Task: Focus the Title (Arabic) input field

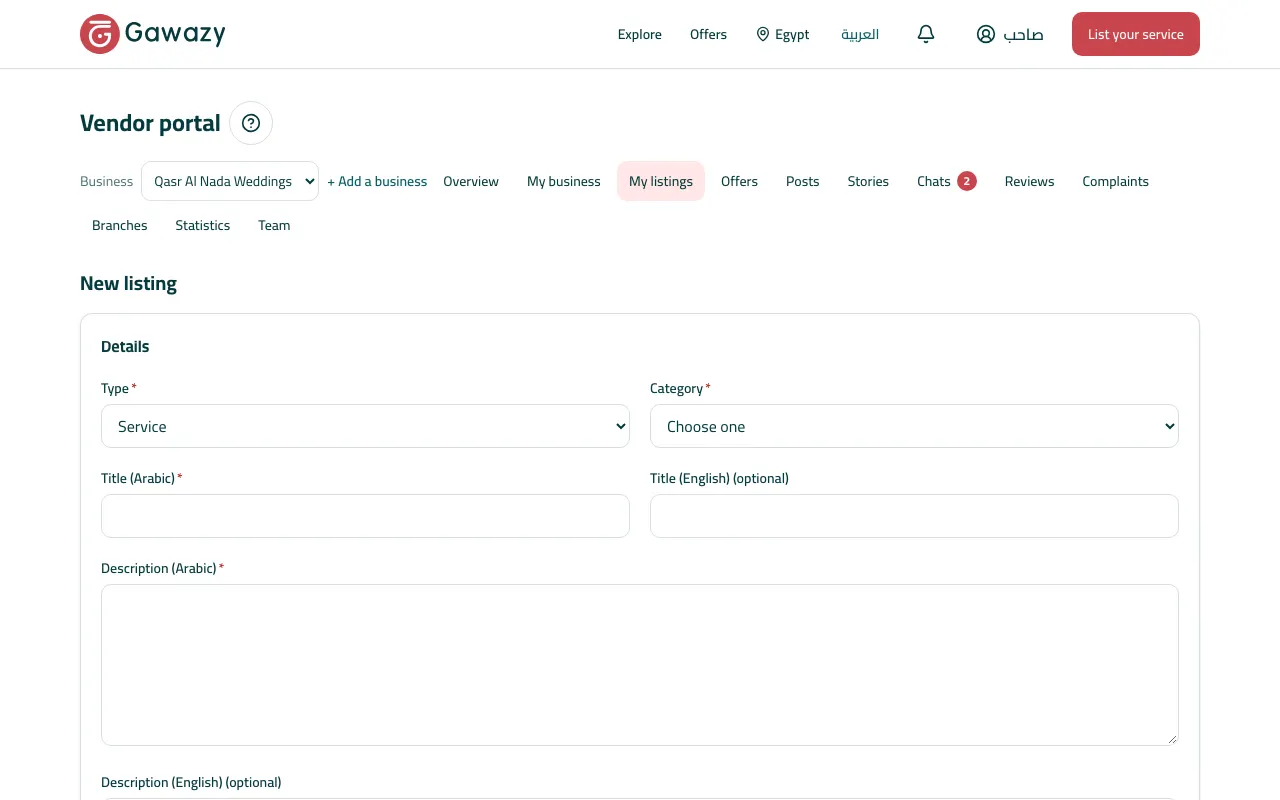Action: 365,516
